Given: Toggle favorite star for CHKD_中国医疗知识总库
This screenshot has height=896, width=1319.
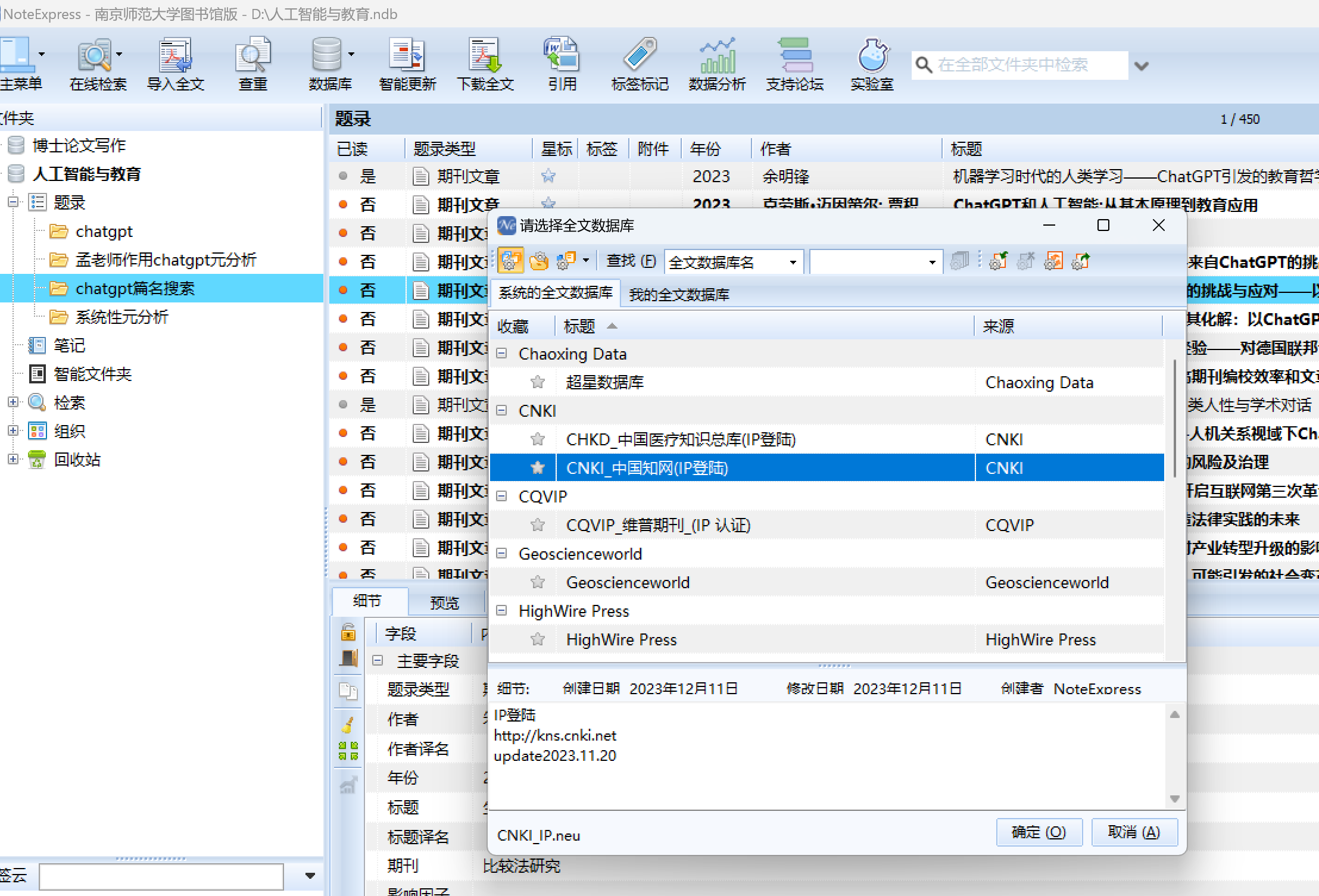Looking at the screenshot, I should point(538,439).
